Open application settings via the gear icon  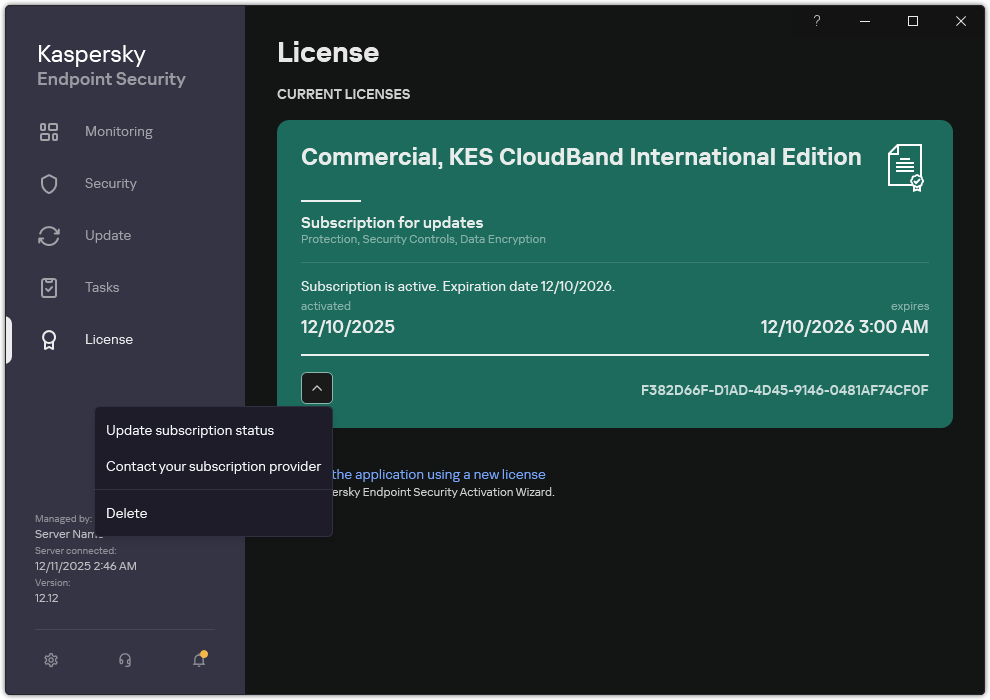coord(50,660)
